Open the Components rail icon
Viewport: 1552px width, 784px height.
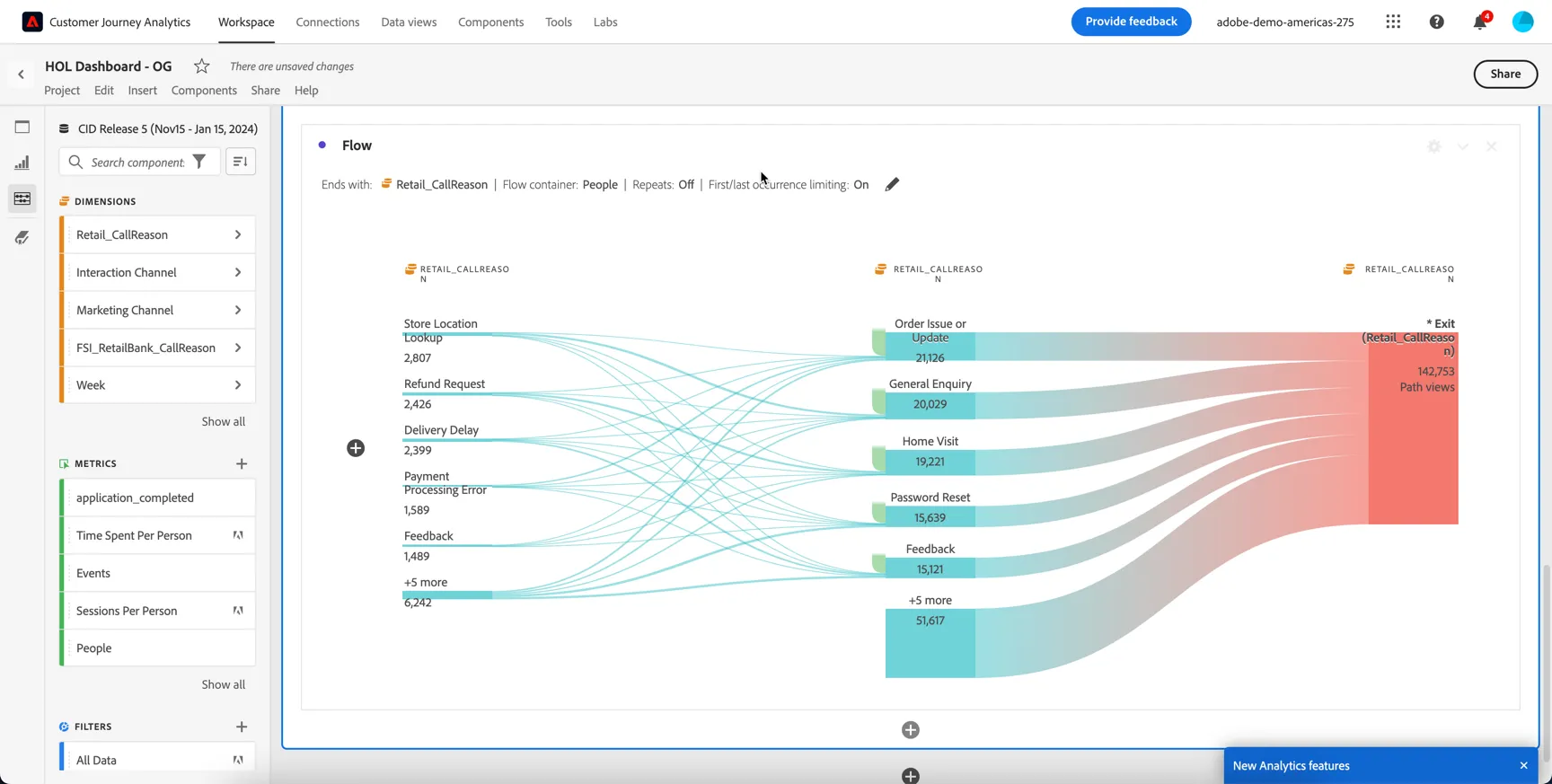click(x=22, y=198)
